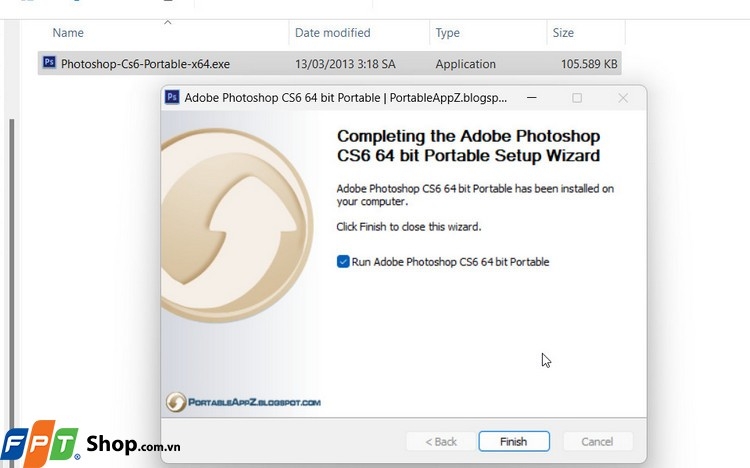Viewport: 750px width, 468px height.
Task: Click the disabled Back button
Action: (441, 441)
